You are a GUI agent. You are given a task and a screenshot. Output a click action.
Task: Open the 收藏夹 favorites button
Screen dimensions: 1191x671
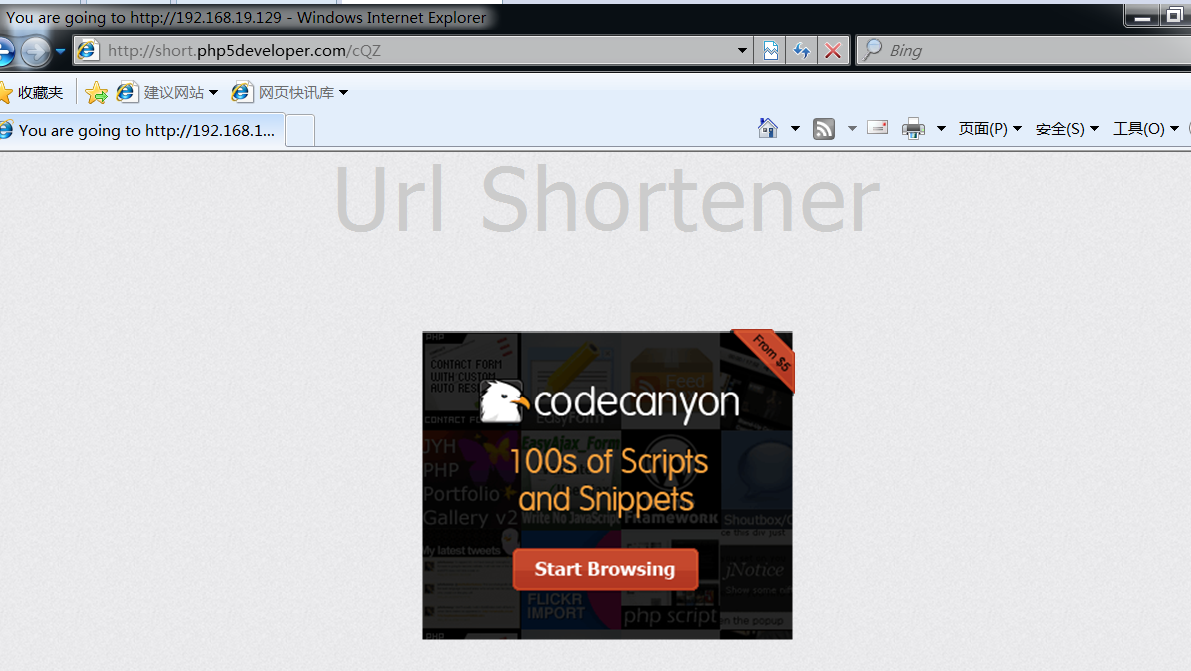pos(33,93)
